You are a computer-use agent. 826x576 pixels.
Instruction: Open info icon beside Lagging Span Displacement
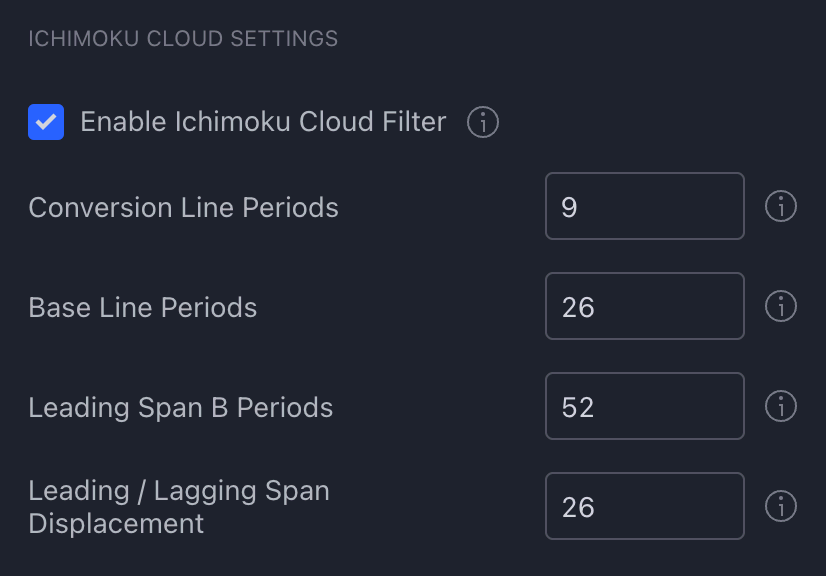pyautogui.click(x=781, y=506)
